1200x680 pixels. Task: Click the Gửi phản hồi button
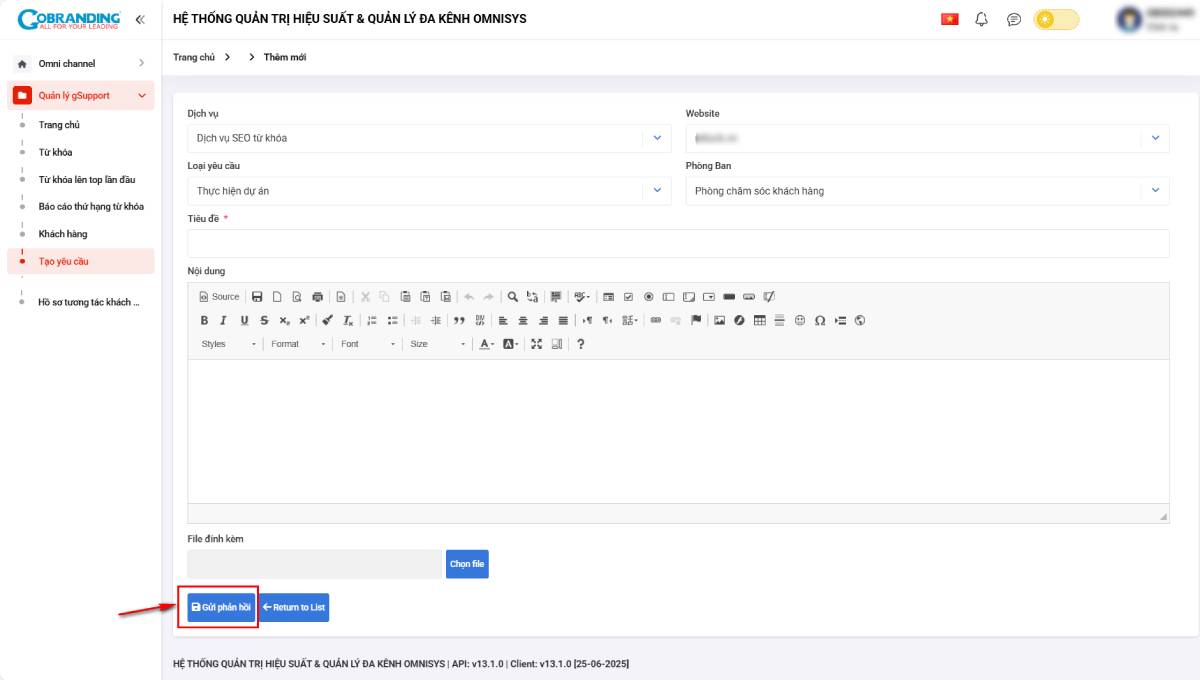click(221, 607)
